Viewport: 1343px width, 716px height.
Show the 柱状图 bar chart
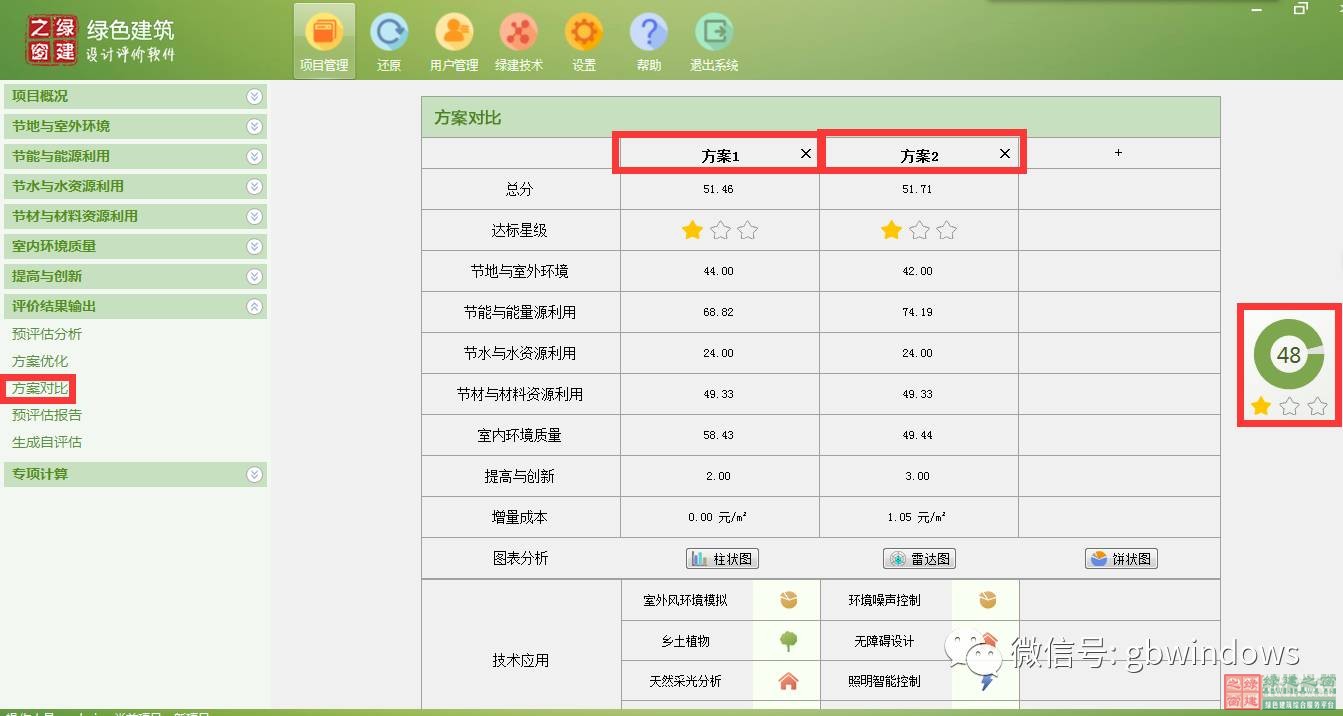722,559
